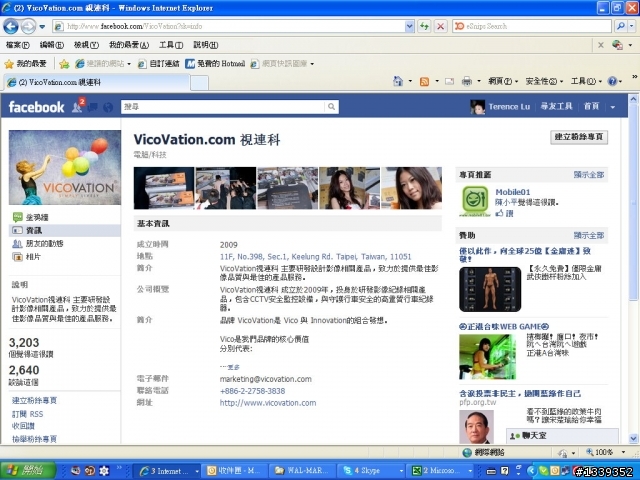Click the 首頁 Home link on Facebook bar
This screenshot has width=640, height=480.
[591, 107]
